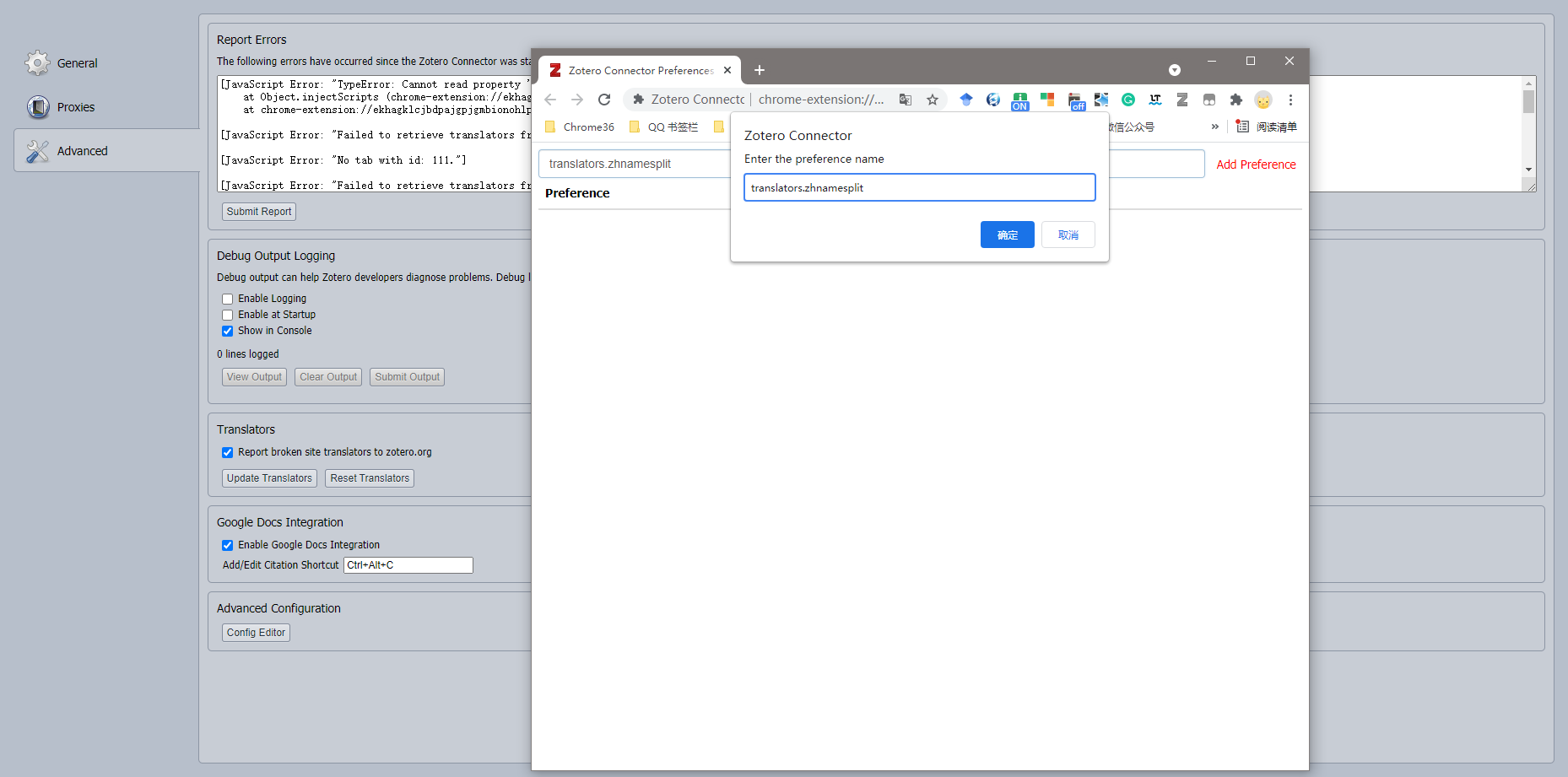Click the browser back arrow
Screen dimensions: 1568x777
coord(550,100)
